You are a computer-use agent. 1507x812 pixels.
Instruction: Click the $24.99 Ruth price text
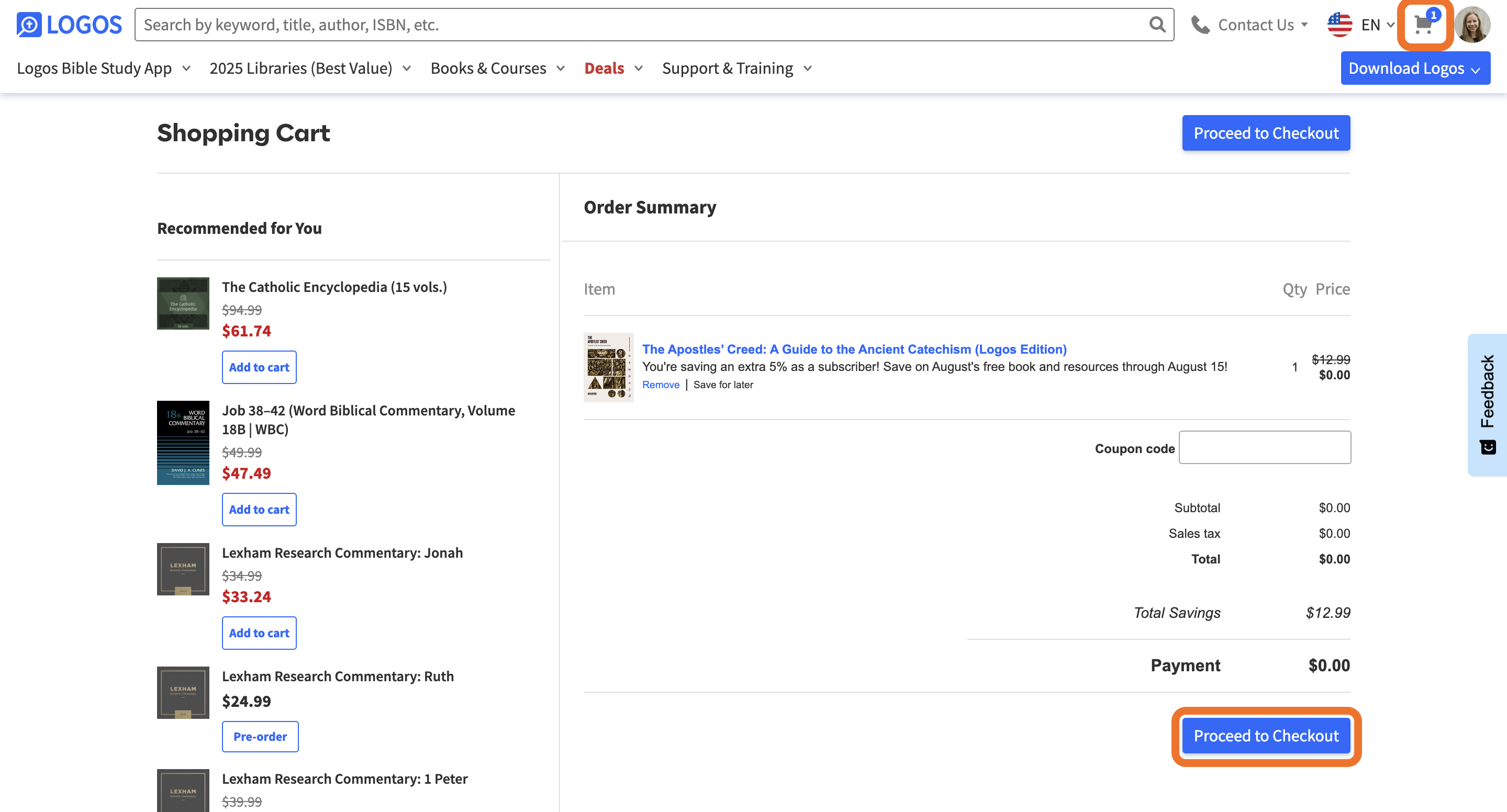coord(247,701)
